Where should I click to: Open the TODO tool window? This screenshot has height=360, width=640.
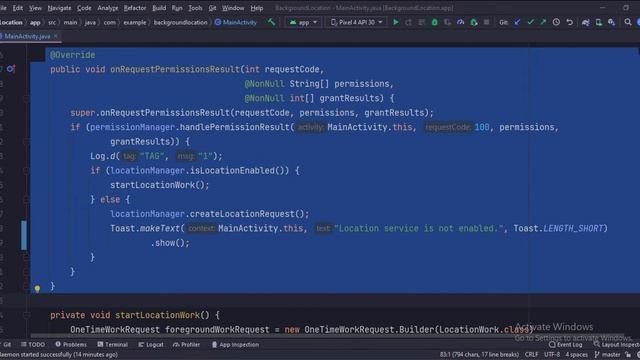(33, 344)
